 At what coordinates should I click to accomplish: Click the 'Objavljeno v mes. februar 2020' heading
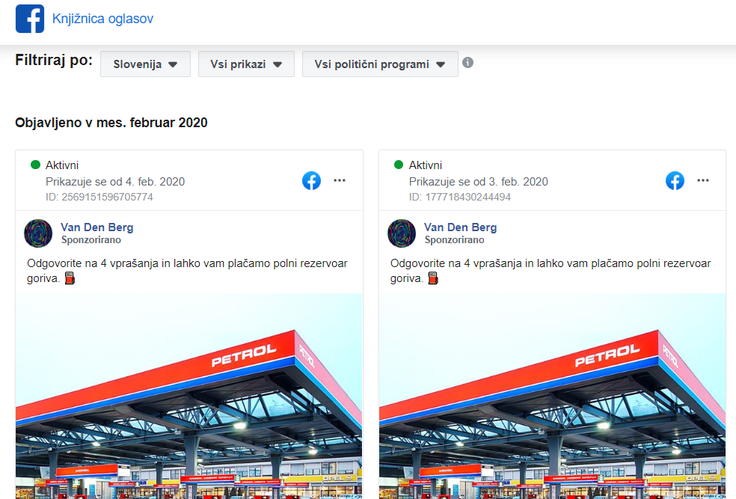tap(111, 123)
